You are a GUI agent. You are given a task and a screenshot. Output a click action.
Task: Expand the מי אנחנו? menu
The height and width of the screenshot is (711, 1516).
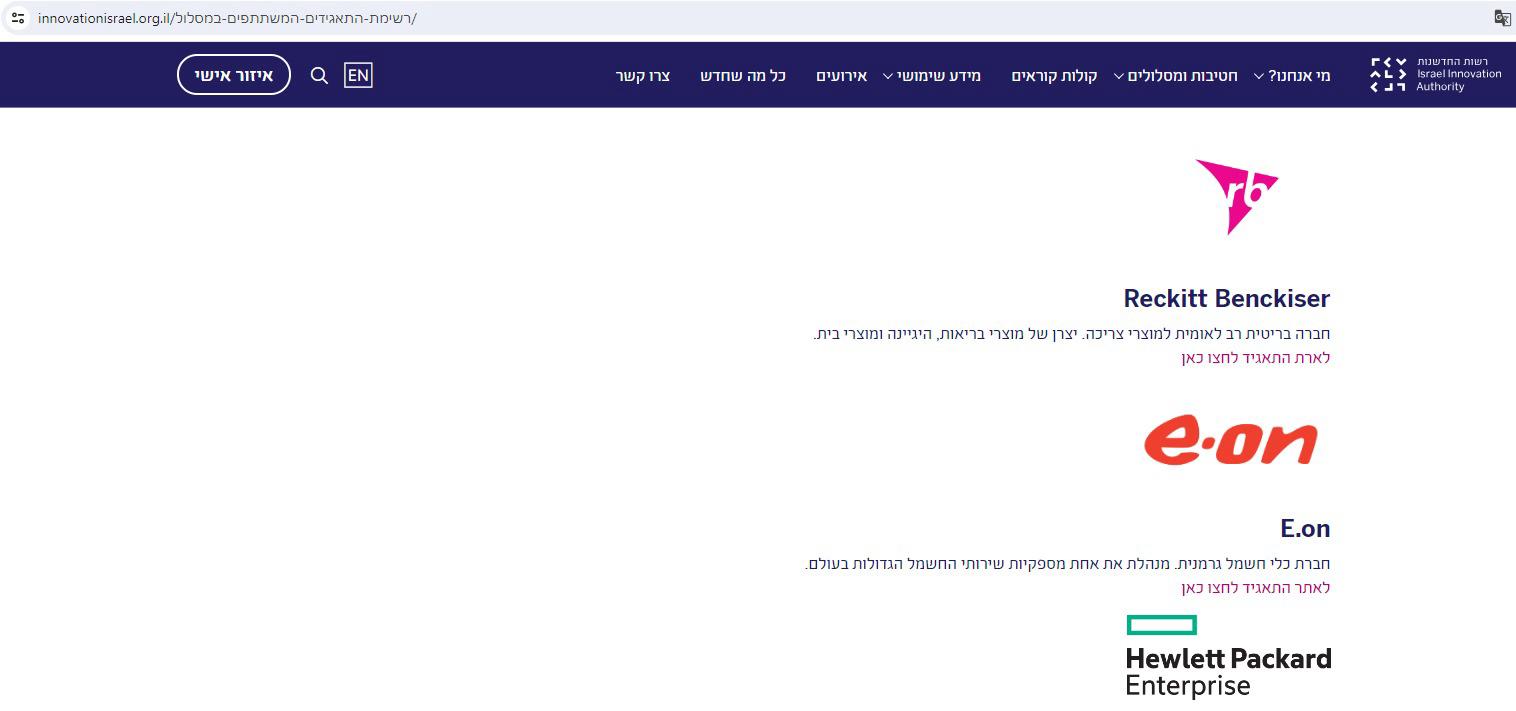coord(1292,76)
